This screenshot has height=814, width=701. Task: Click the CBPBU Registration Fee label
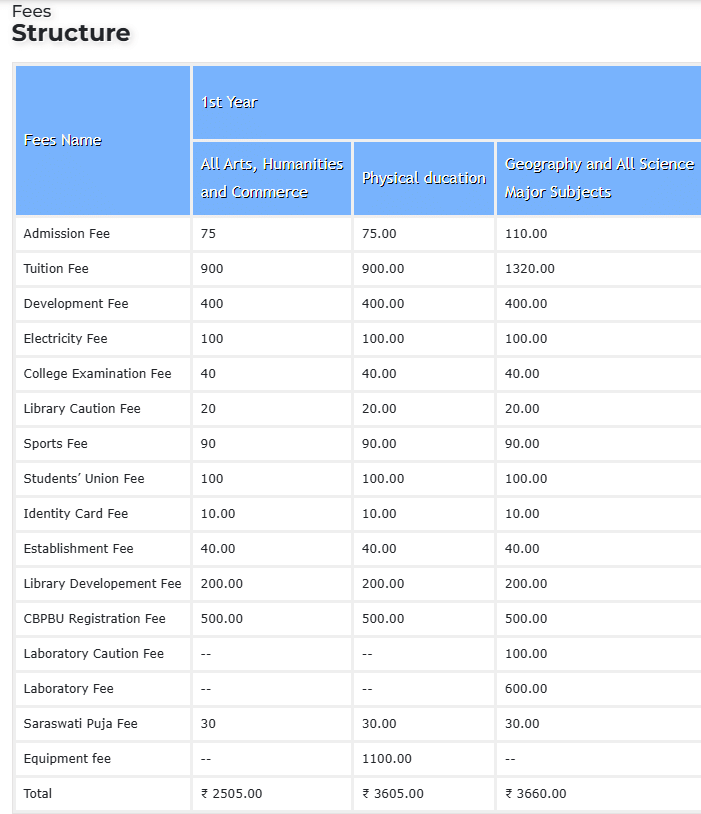94,618
